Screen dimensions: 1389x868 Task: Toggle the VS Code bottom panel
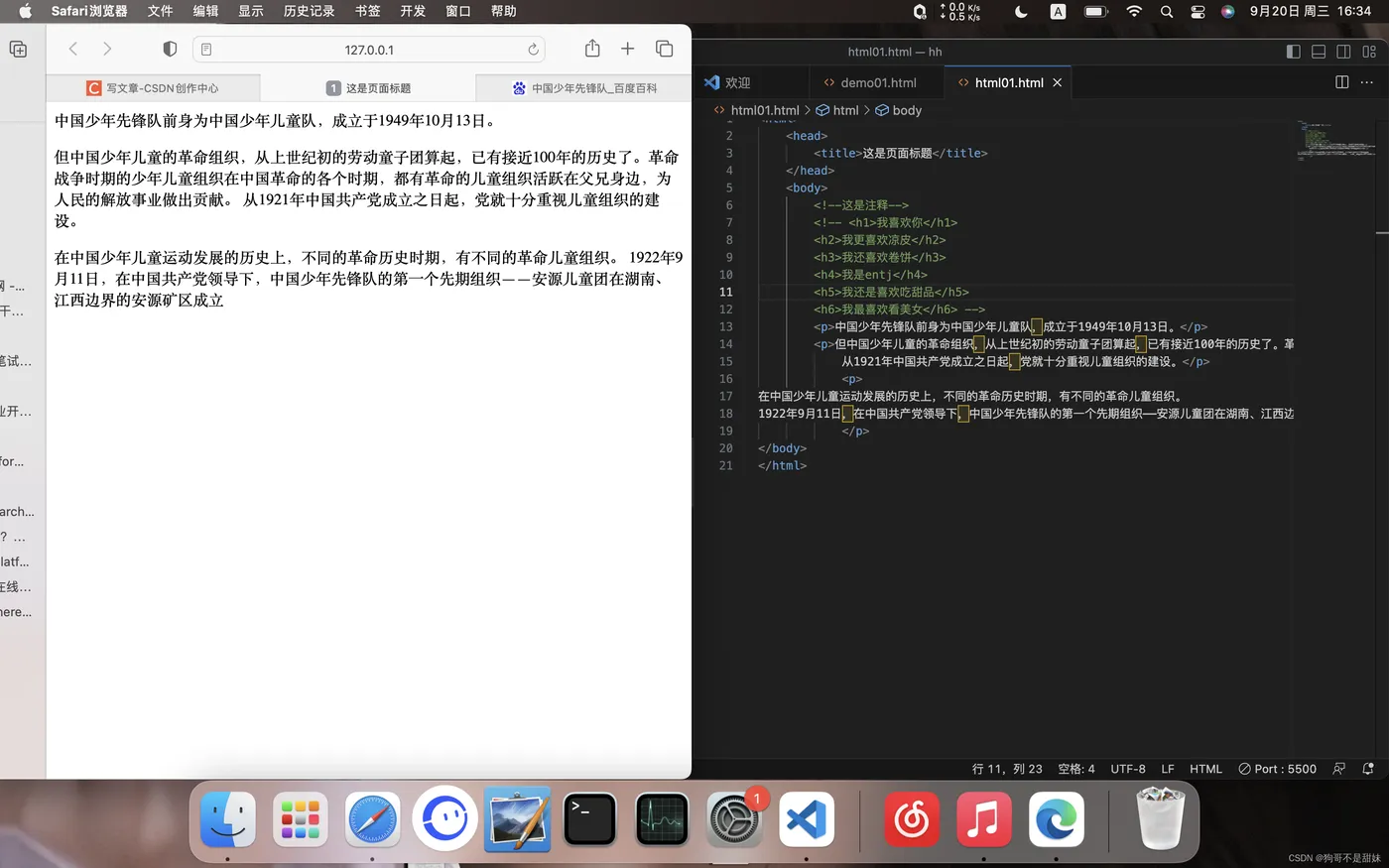coord(1319,52)
